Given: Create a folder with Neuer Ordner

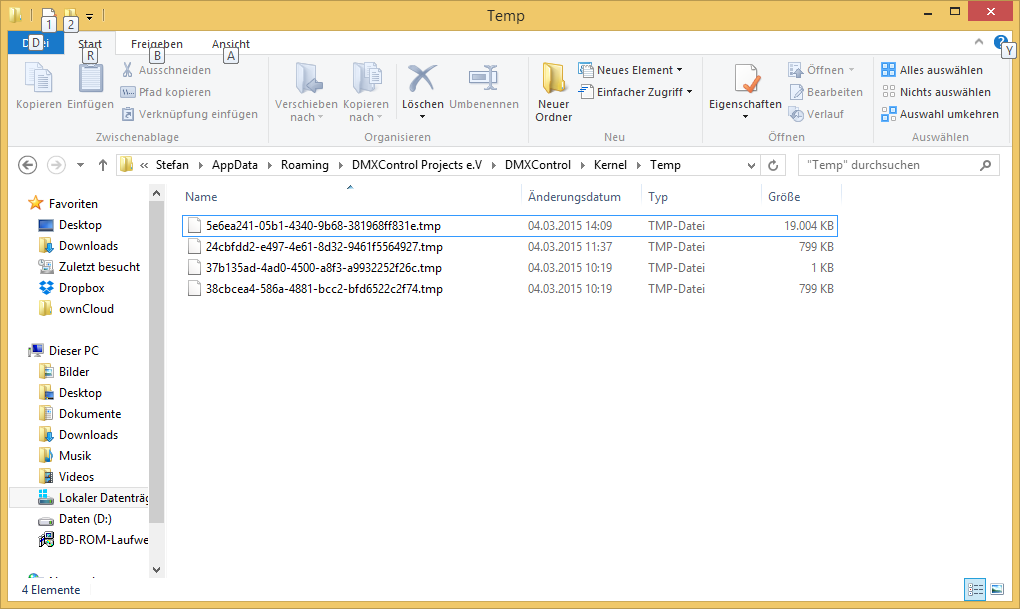Looking at the screenshot, I should (553, 80).
